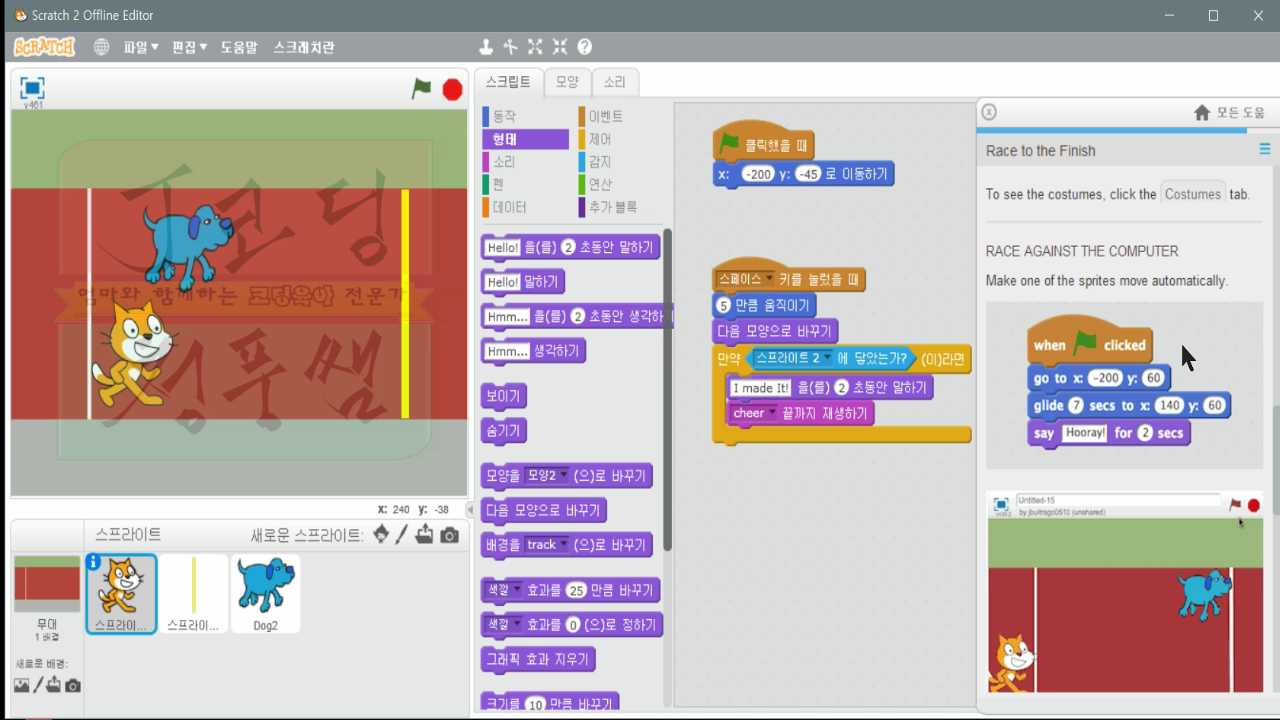Open the track backdrop dropdown in the palette
The height and width of the screenshot is (720, 1280).
coord(546,545)
